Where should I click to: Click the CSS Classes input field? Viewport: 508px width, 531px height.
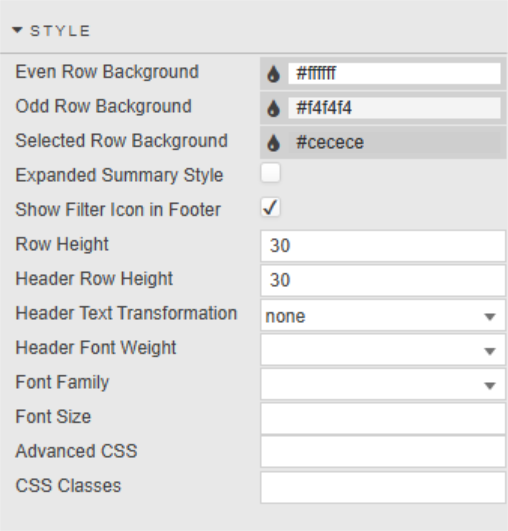383,488
